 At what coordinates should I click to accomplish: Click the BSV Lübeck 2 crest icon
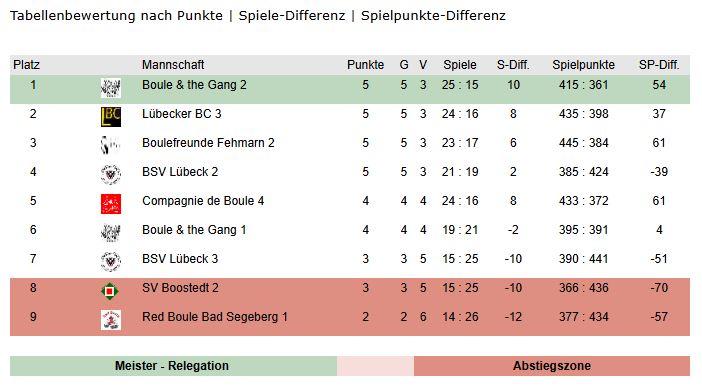[111, 175]
